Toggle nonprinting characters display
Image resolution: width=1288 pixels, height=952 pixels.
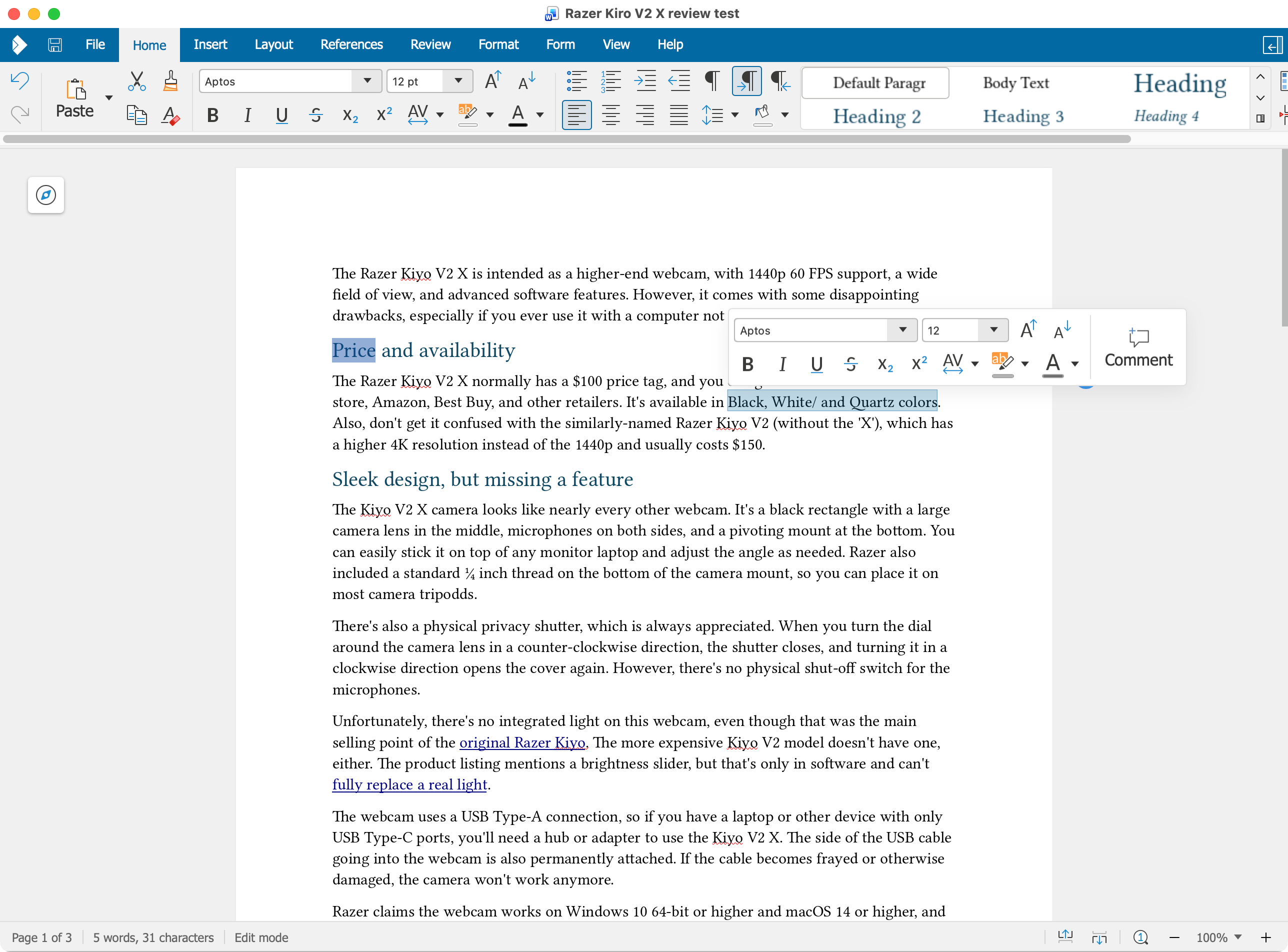click(x=712, y=81)
